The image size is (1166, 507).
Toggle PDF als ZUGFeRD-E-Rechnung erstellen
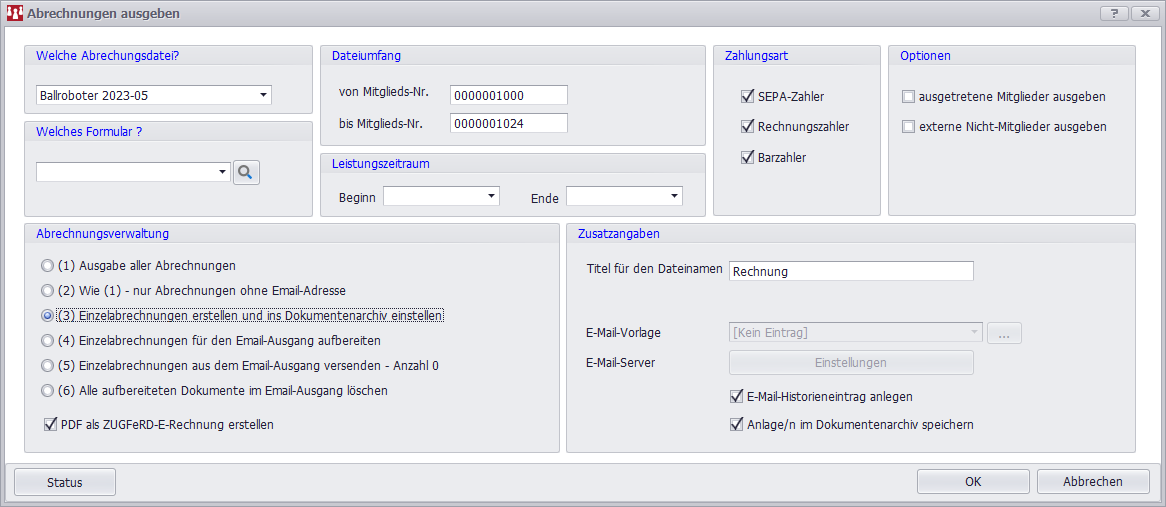tap(51, 424)
